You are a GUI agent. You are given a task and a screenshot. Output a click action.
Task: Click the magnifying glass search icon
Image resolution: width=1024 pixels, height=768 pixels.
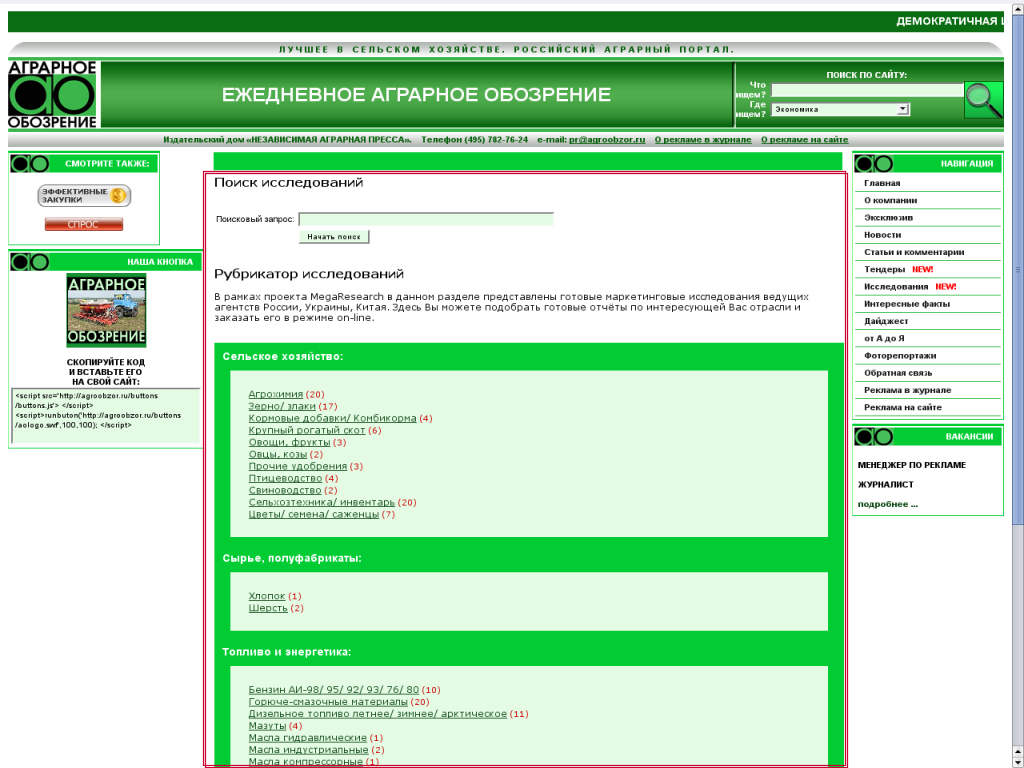(983, 99)
